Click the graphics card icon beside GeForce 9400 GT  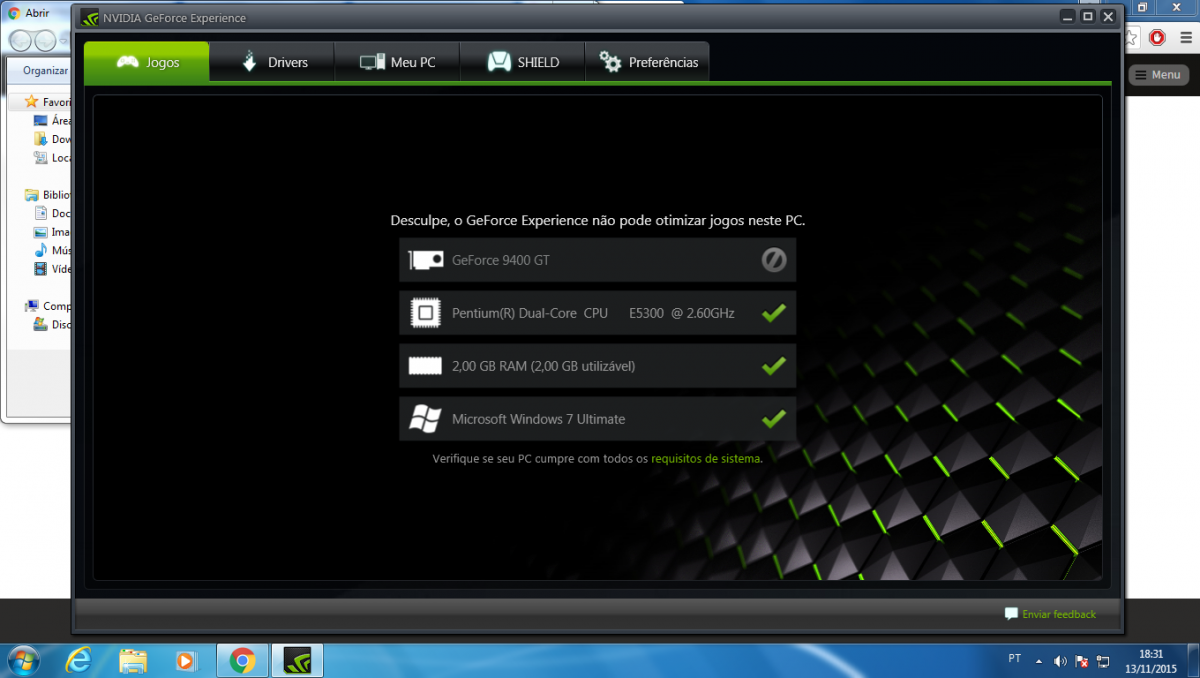point(426,260)
